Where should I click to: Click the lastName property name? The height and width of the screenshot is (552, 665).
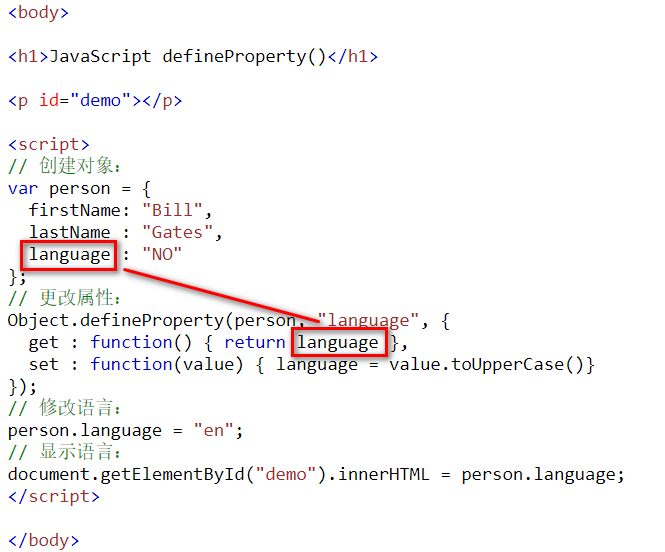point(70,232)
